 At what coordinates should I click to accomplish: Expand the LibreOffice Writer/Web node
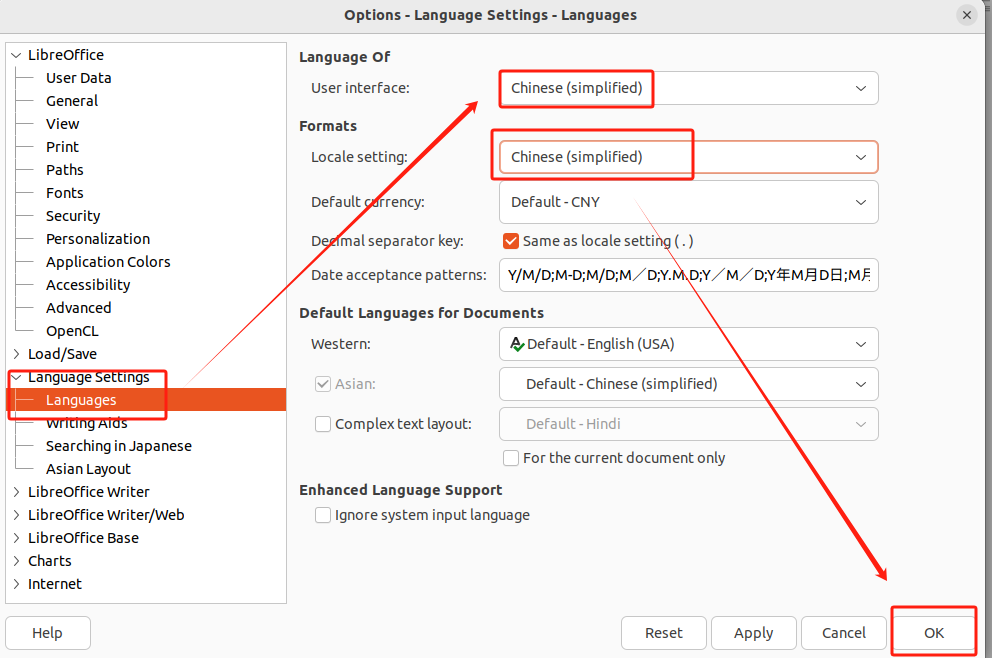tap(16, 515)
